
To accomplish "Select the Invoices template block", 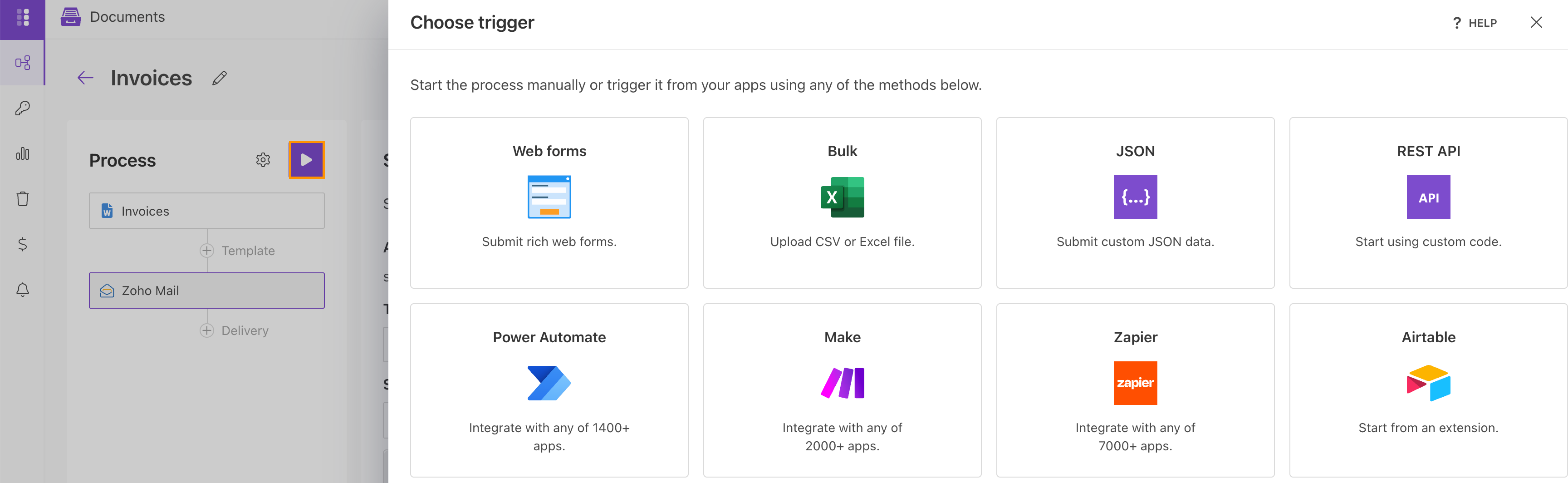I will click(207, 211).
